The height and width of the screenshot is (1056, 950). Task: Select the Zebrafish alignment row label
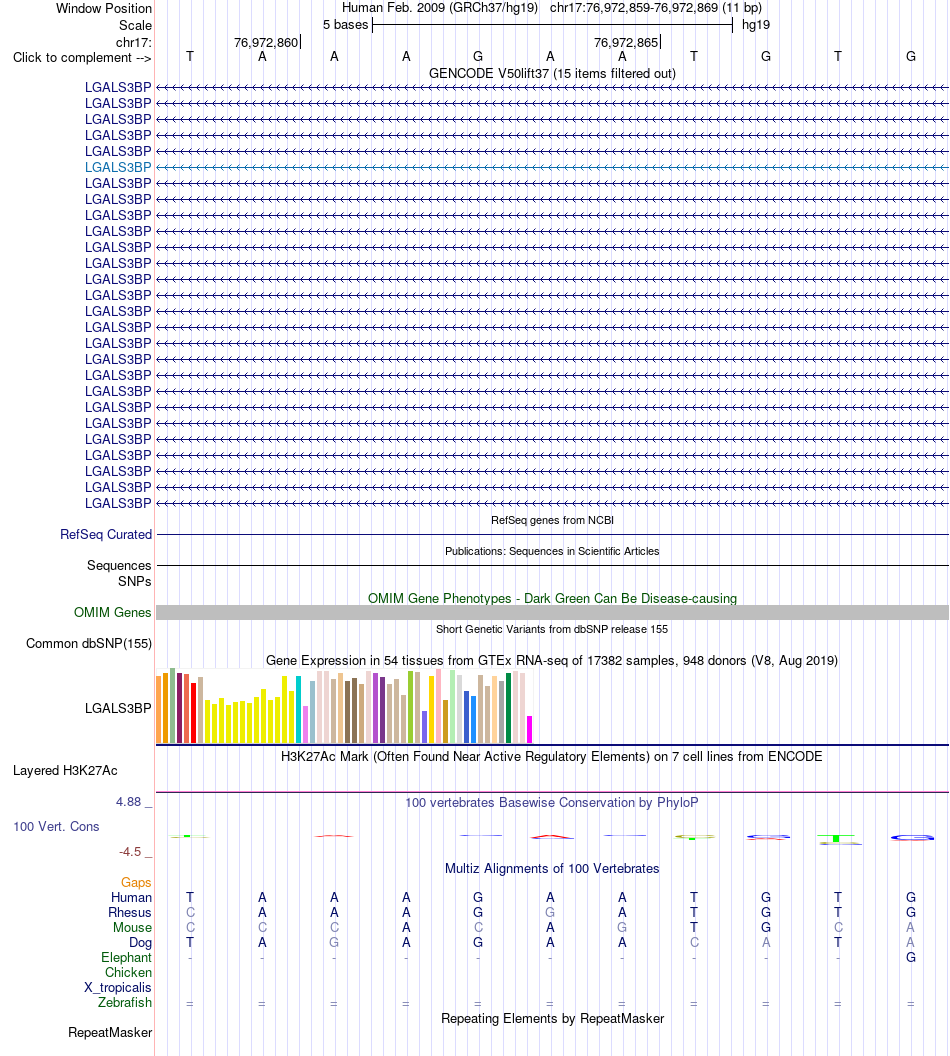point(125,1002)
